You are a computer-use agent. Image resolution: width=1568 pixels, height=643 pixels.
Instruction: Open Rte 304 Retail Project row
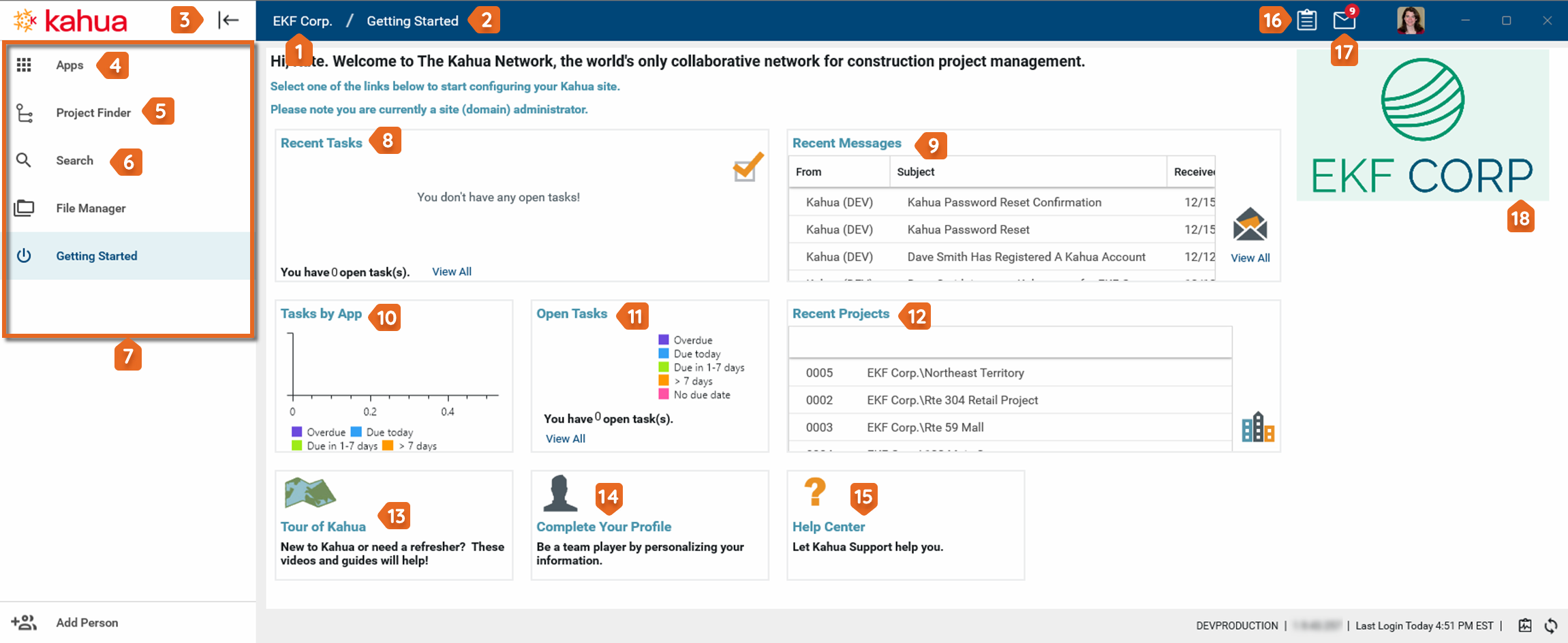[952, 401]
